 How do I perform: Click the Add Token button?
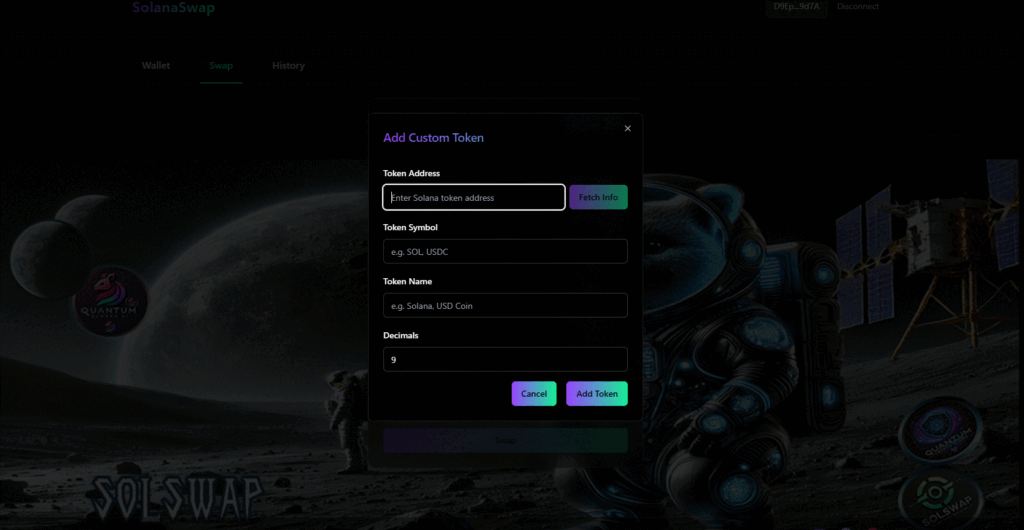(x=597, y=394)
